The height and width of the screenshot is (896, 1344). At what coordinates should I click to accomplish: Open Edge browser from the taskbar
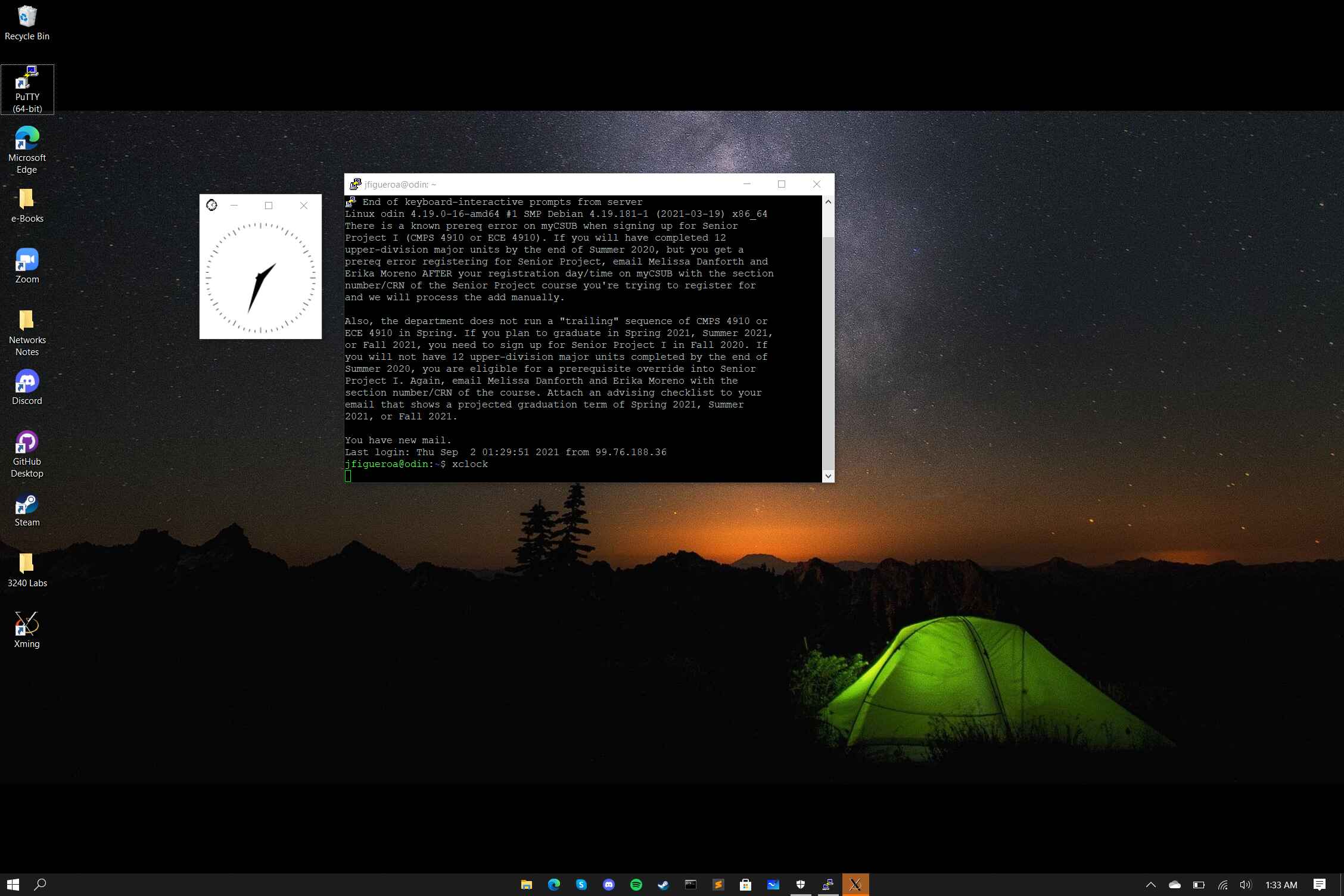click(x=554, y=885)
